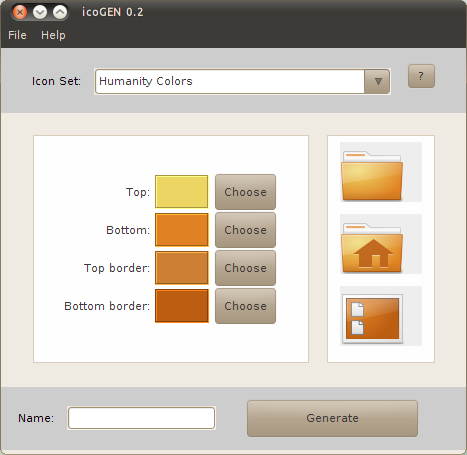The height and width of the screenshot is (455, 467).
Task: Click the orange folder preview icon
Action: 381,172
